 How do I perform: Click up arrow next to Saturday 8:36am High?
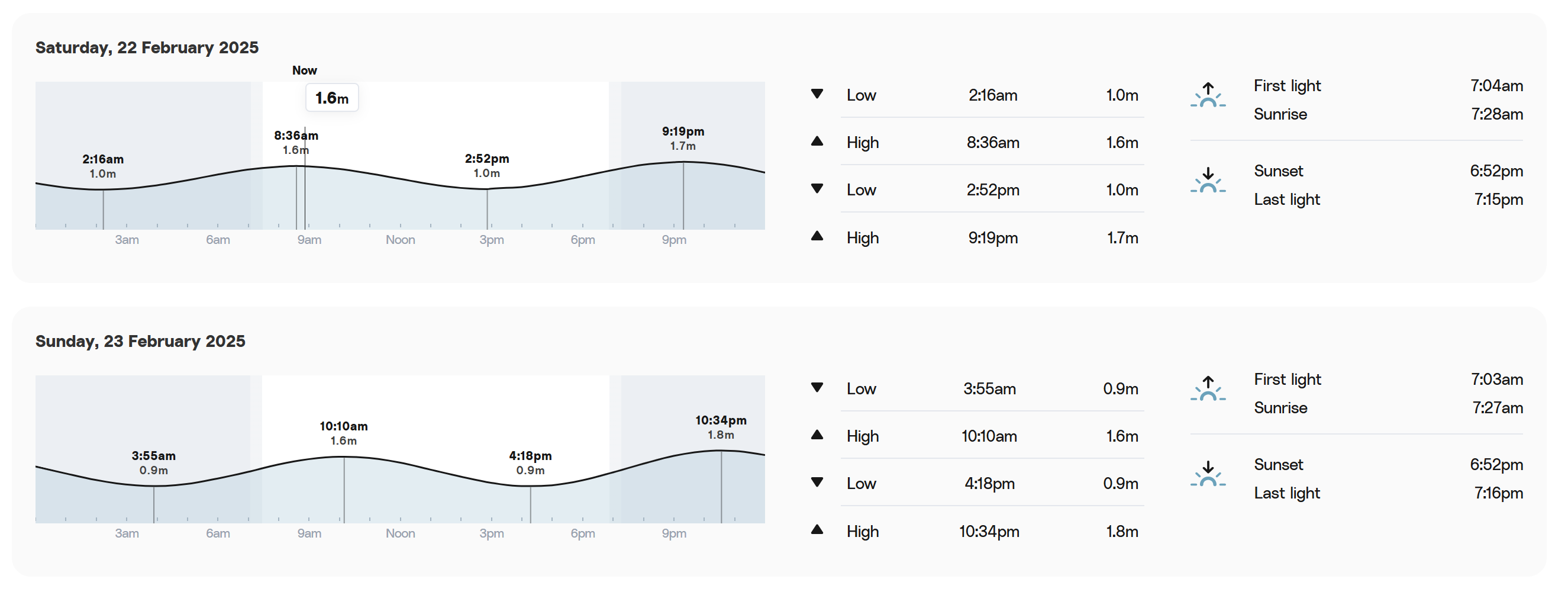click(x=817, y=141)
